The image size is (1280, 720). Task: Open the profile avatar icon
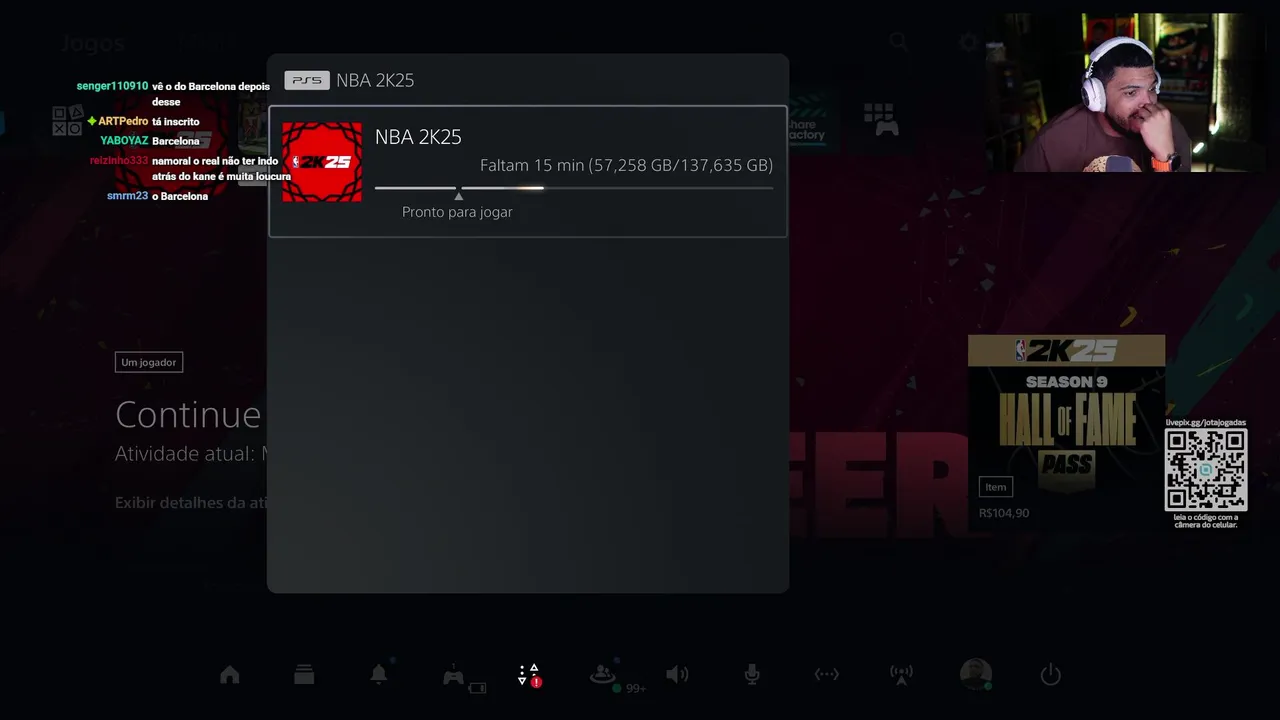click(976, 674)
